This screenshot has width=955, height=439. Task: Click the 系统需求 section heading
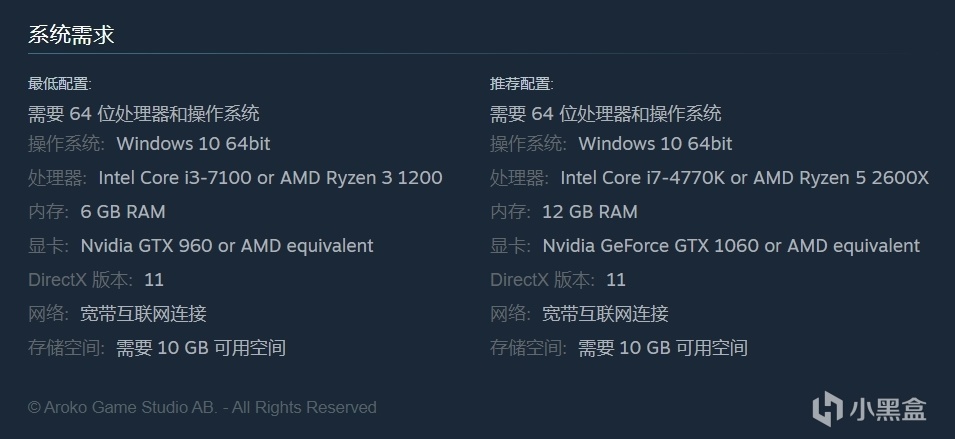(71, 35)
